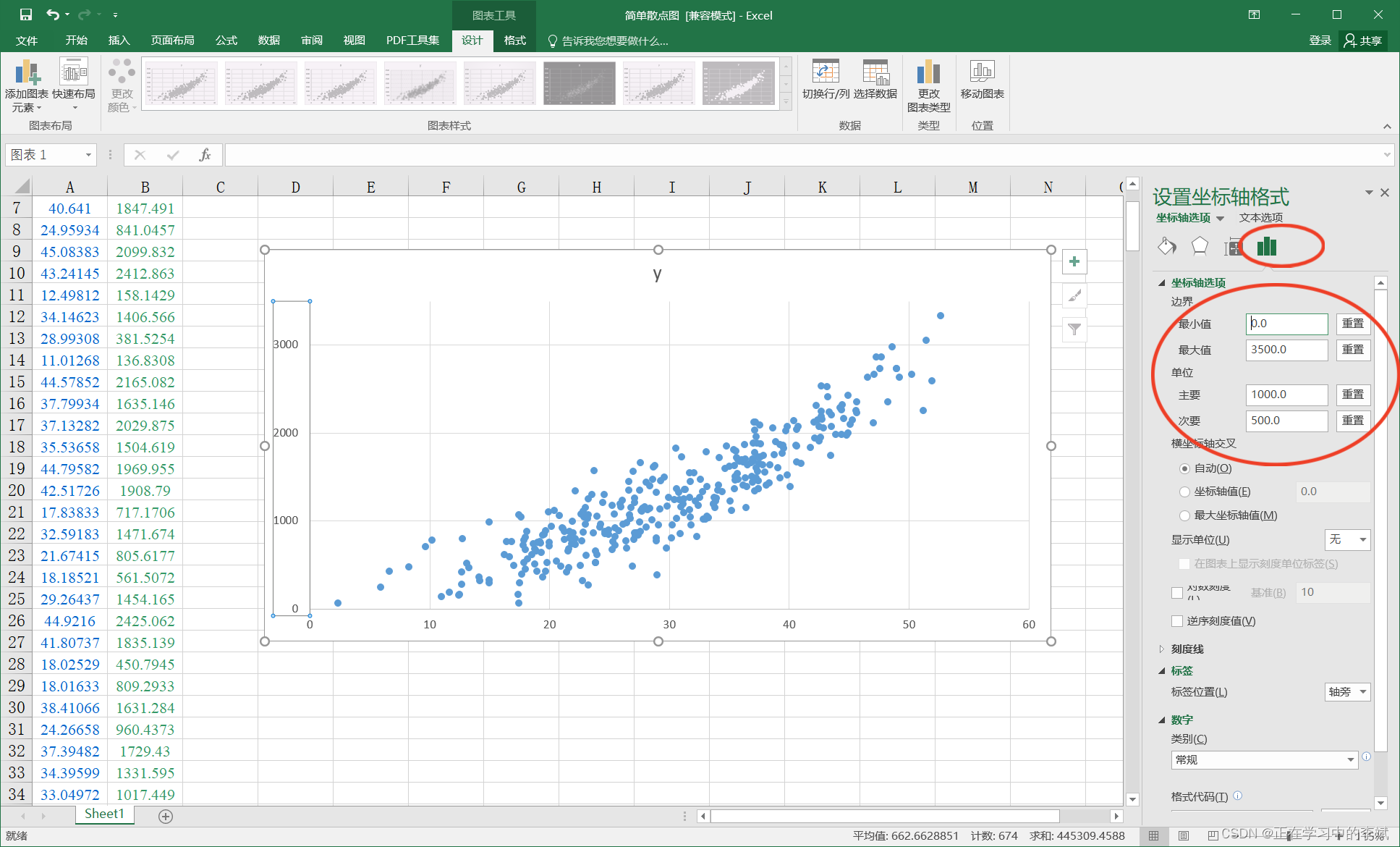Viewport: 1400px width, 847px height.
Task: Open the Label Position dropdown
Action: tap(1347, 692)
